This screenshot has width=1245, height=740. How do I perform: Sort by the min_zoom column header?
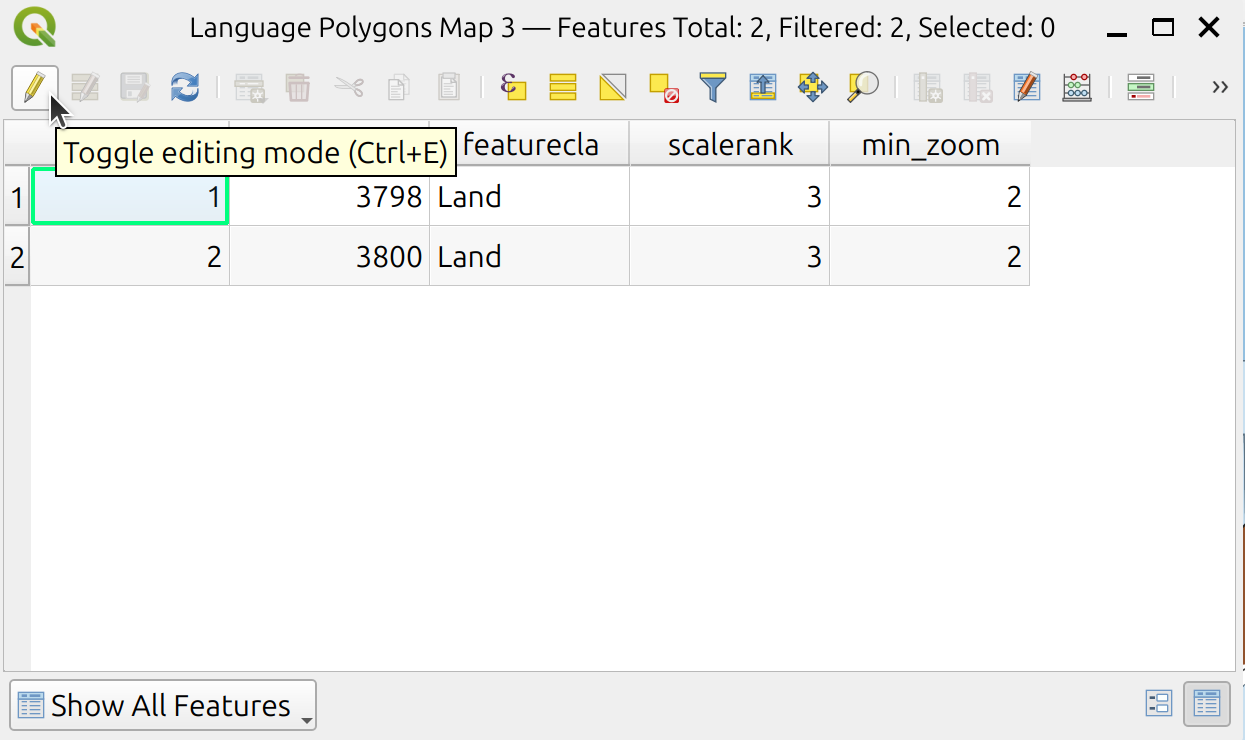click(929, 144)
